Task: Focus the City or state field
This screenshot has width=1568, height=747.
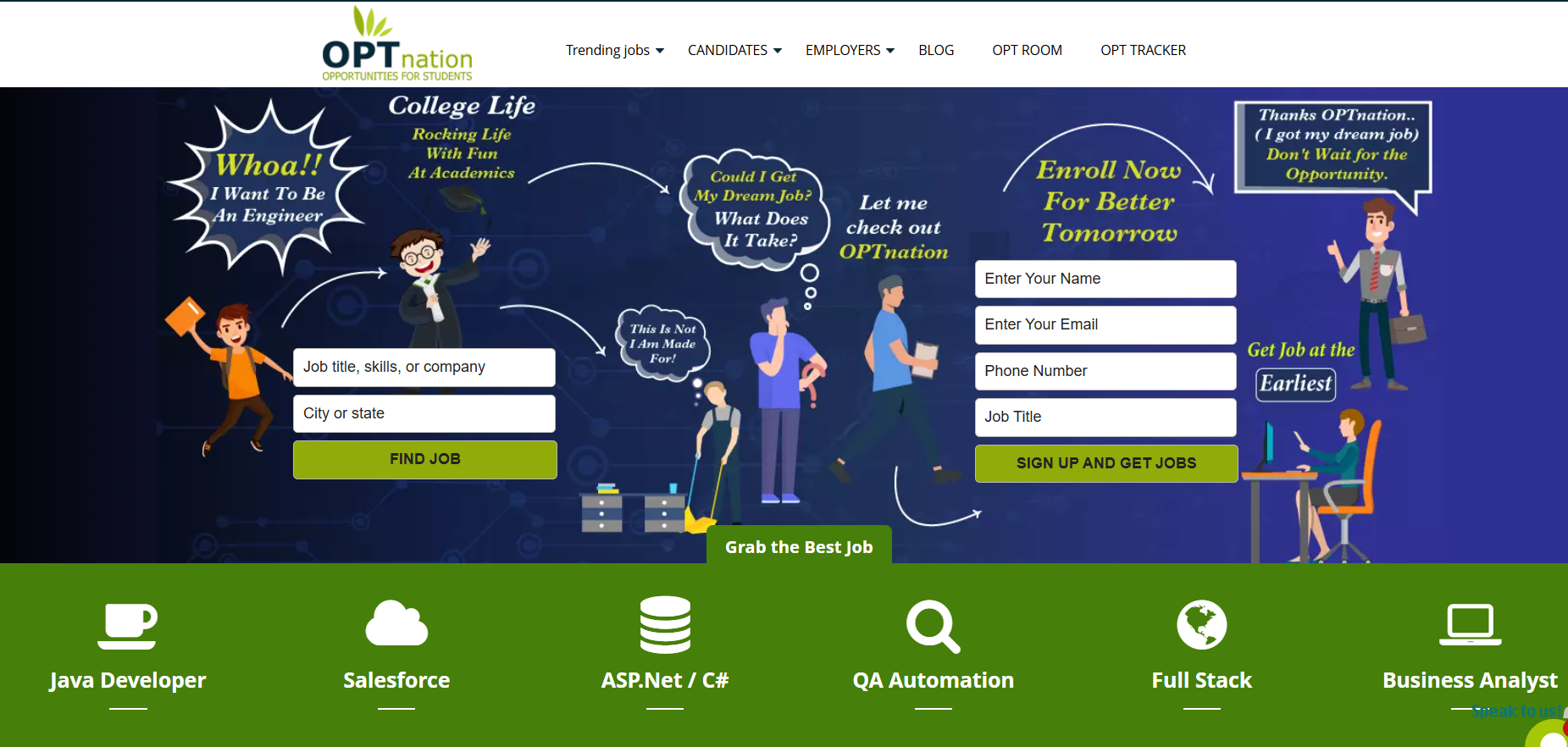Action: [424, 413]
